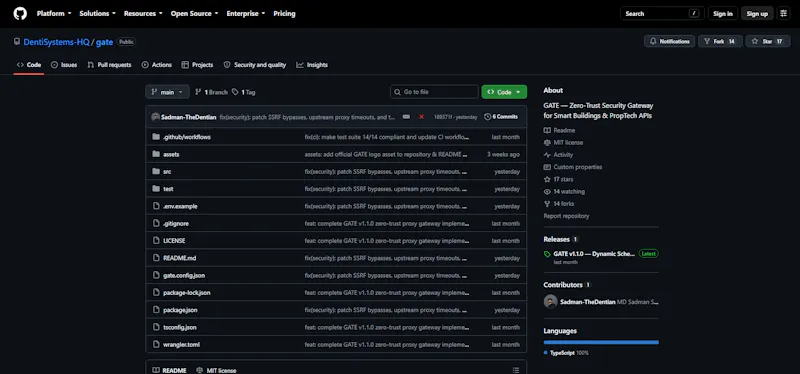Open the Open Source dropdown menu
Viewport: 800px width, 374px height.
click(x=194, y=14)
